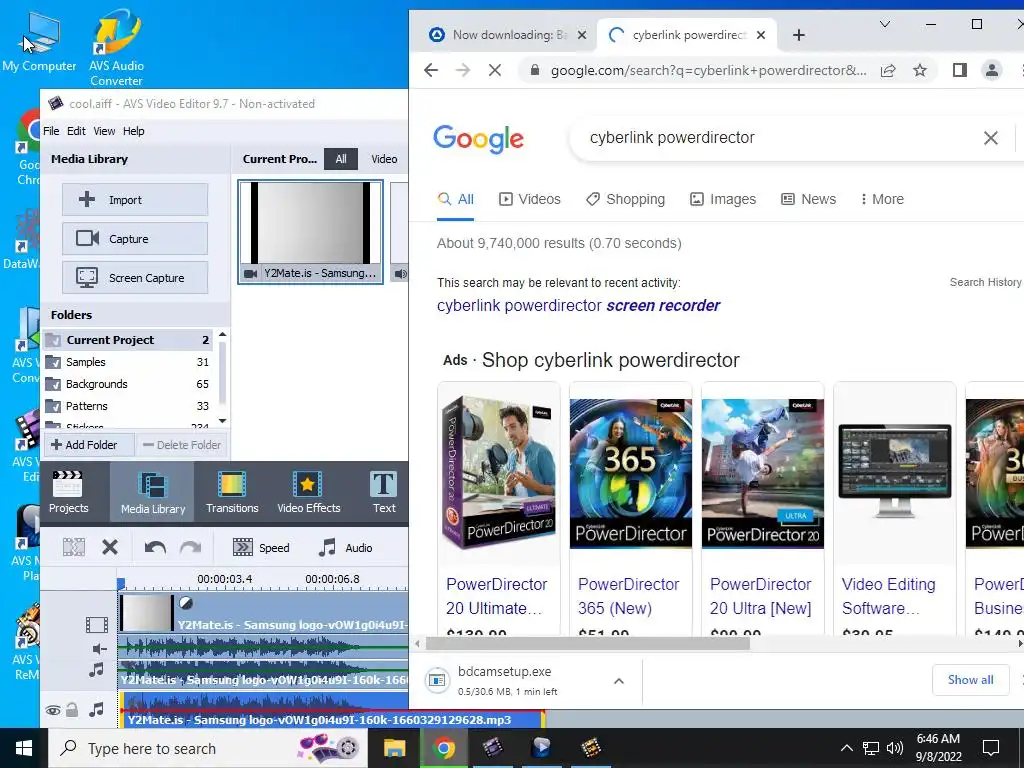Select the Samsung logo mp3 clip on timeline
1024x768 pixels.
pyautogui.click(x=332, y=711)
